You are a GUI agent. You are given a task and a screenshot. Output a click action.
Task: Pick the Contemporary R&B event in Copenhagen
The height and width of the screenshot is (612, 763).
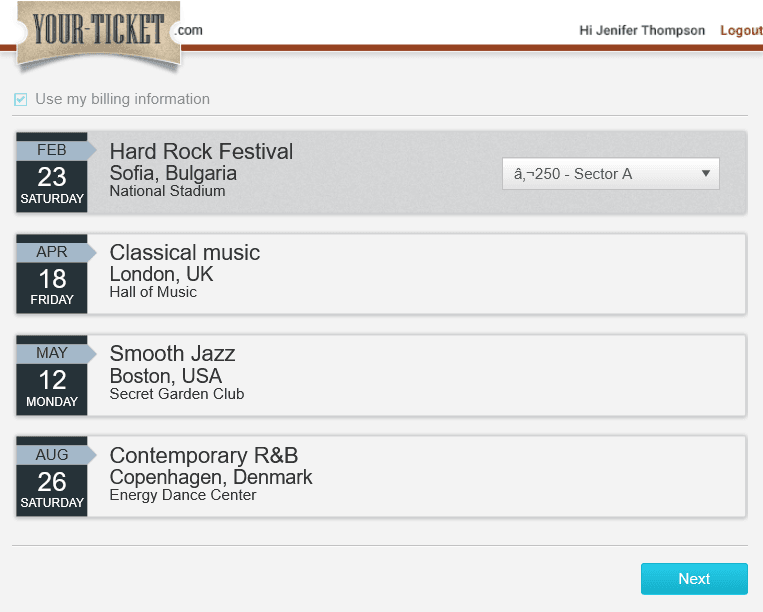381,476
